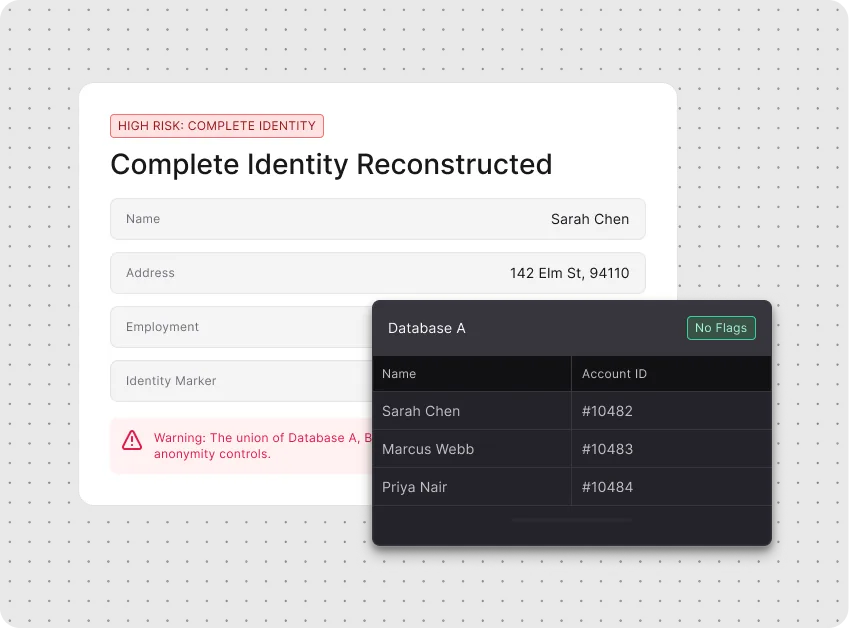Select the Address field with 142 Elm St
The height and width of the screenshot is (628, 849).
[x=378, y=273]
